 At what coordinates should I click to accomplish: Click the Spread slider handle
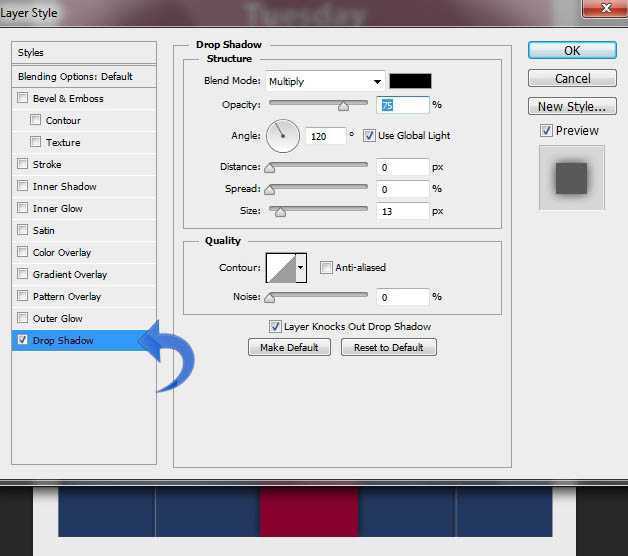click(270, 190)
